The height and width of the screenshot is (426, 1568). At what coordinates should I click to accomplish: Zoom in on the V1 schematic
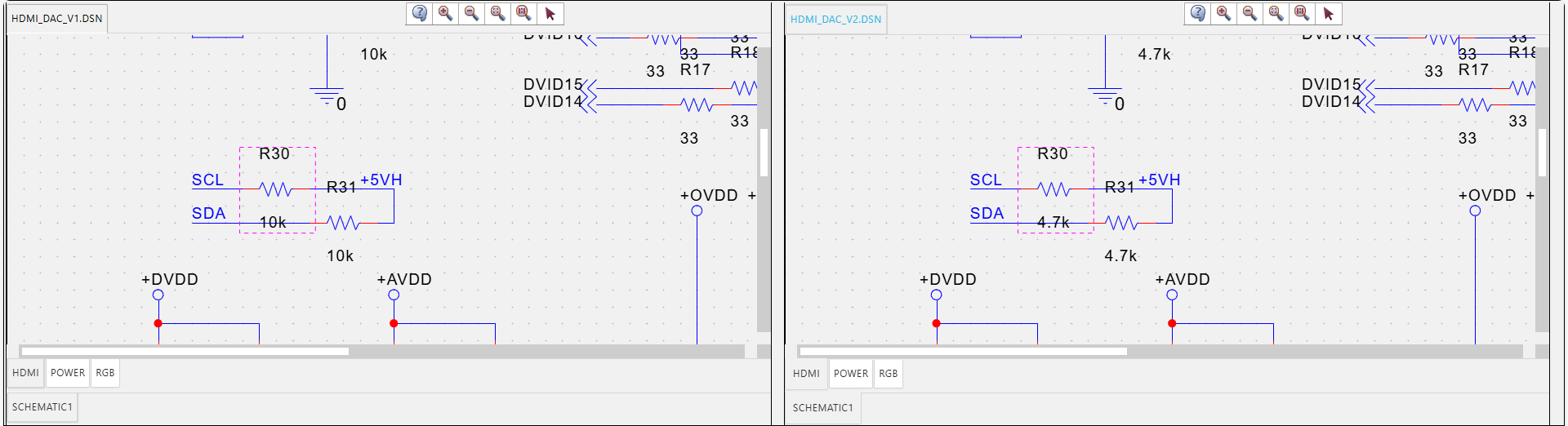(445, 13)
